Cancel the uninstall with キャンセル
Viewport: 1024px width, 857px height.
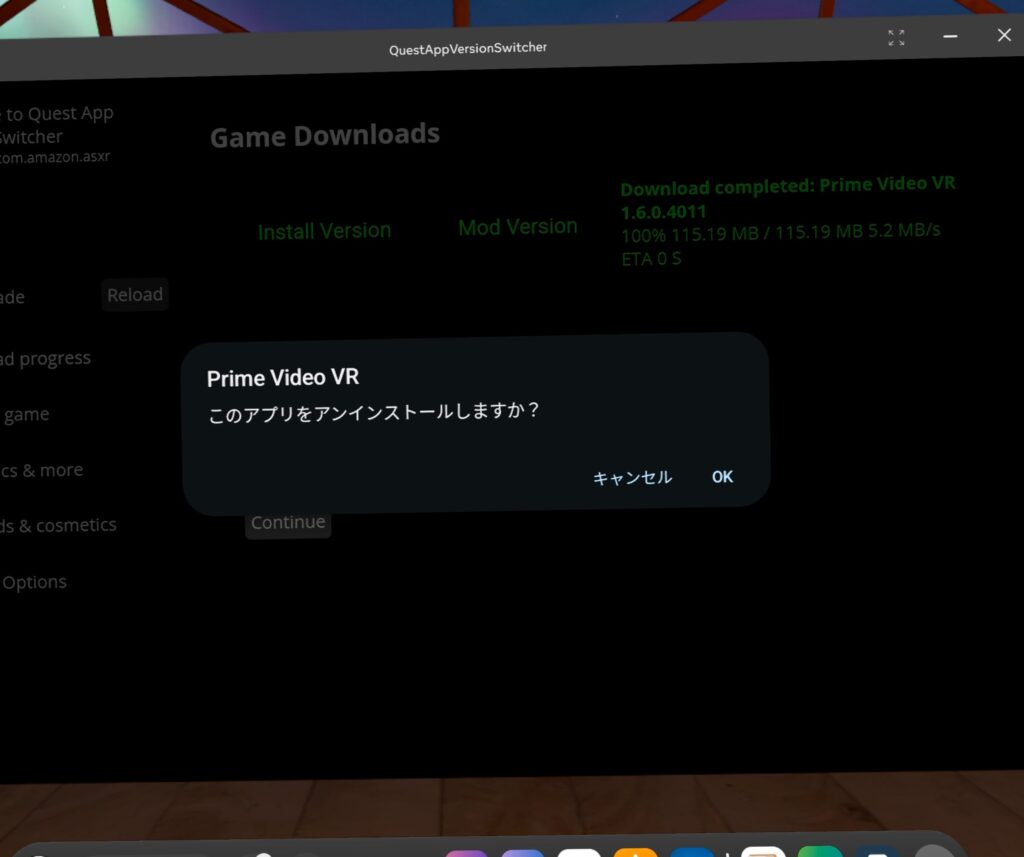632,478
